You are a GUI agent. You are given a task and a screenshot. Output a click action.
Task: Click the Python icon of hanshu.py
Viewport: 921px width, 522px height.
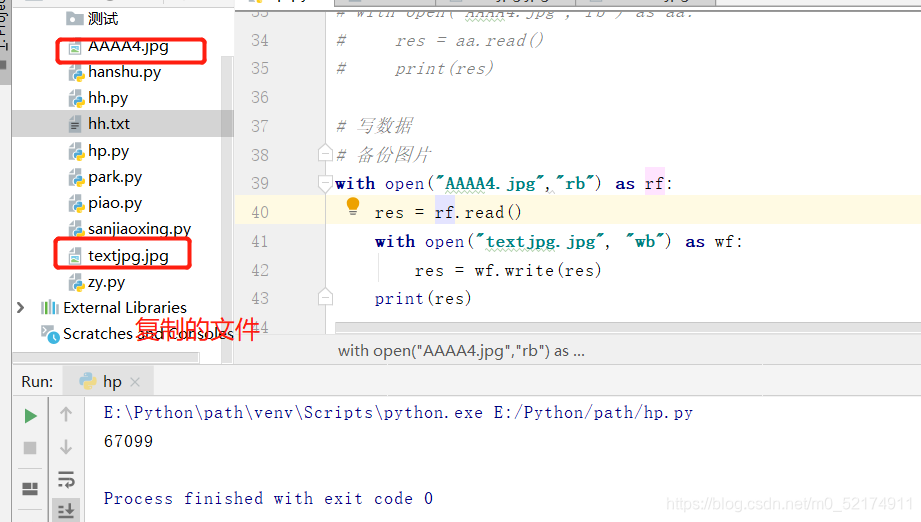[x=76, y=73]
